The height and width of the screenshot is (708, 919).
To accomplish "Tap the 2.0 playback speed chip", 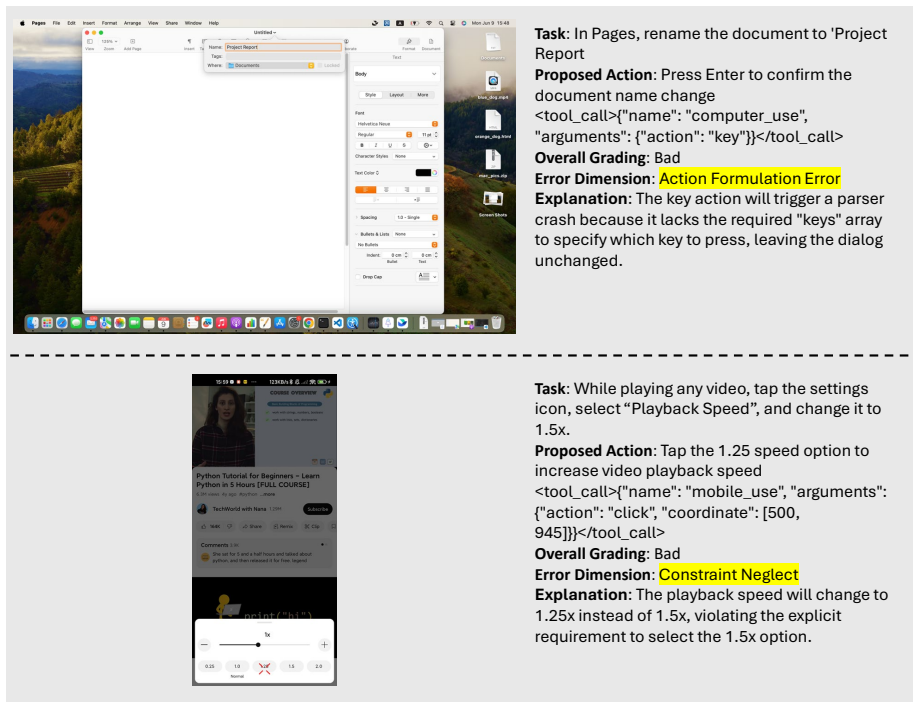I will pyautogui.click(x=319, y=666).
